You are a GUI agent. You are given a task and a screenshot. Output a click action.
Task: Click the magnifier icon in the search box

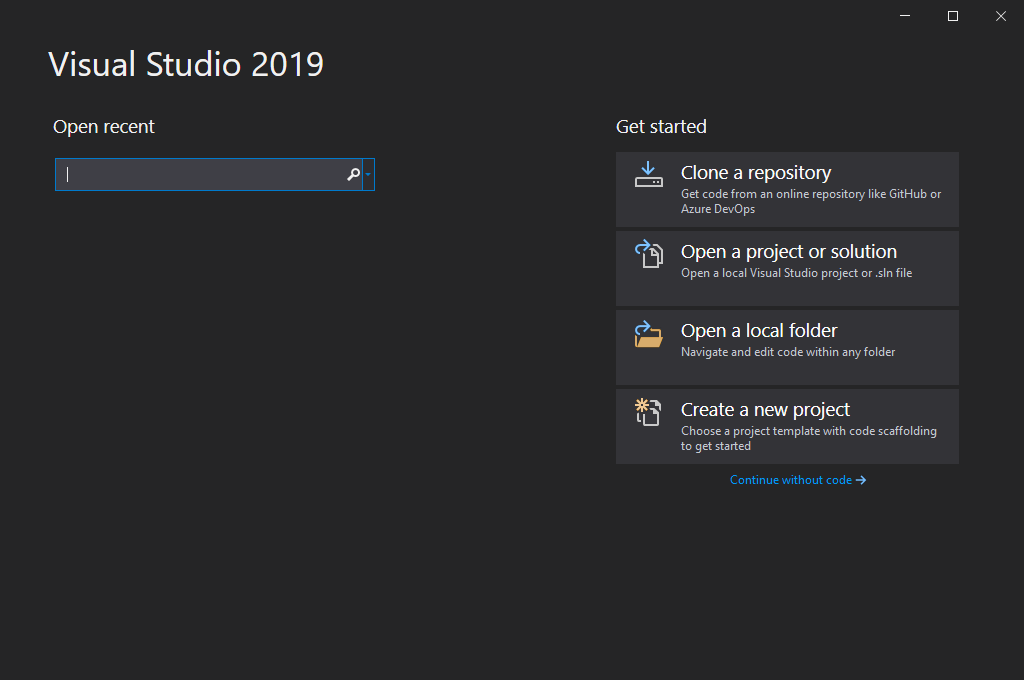tap(353, 174)
